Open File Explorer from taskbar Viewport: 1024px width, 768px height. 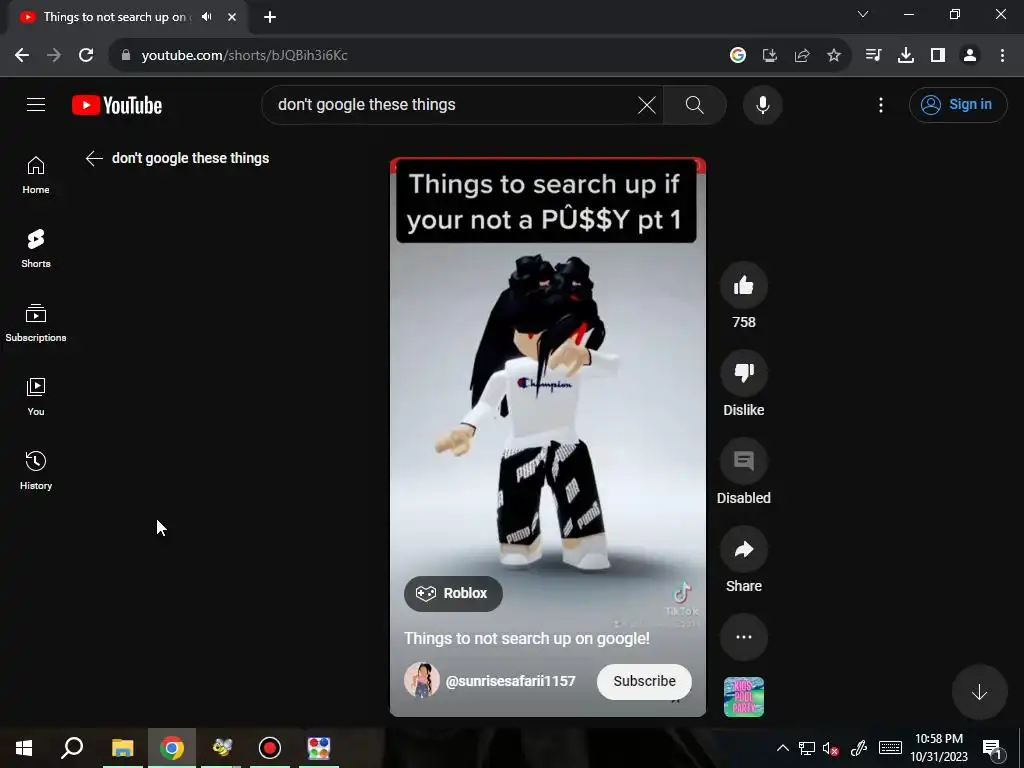pos(122,748)
